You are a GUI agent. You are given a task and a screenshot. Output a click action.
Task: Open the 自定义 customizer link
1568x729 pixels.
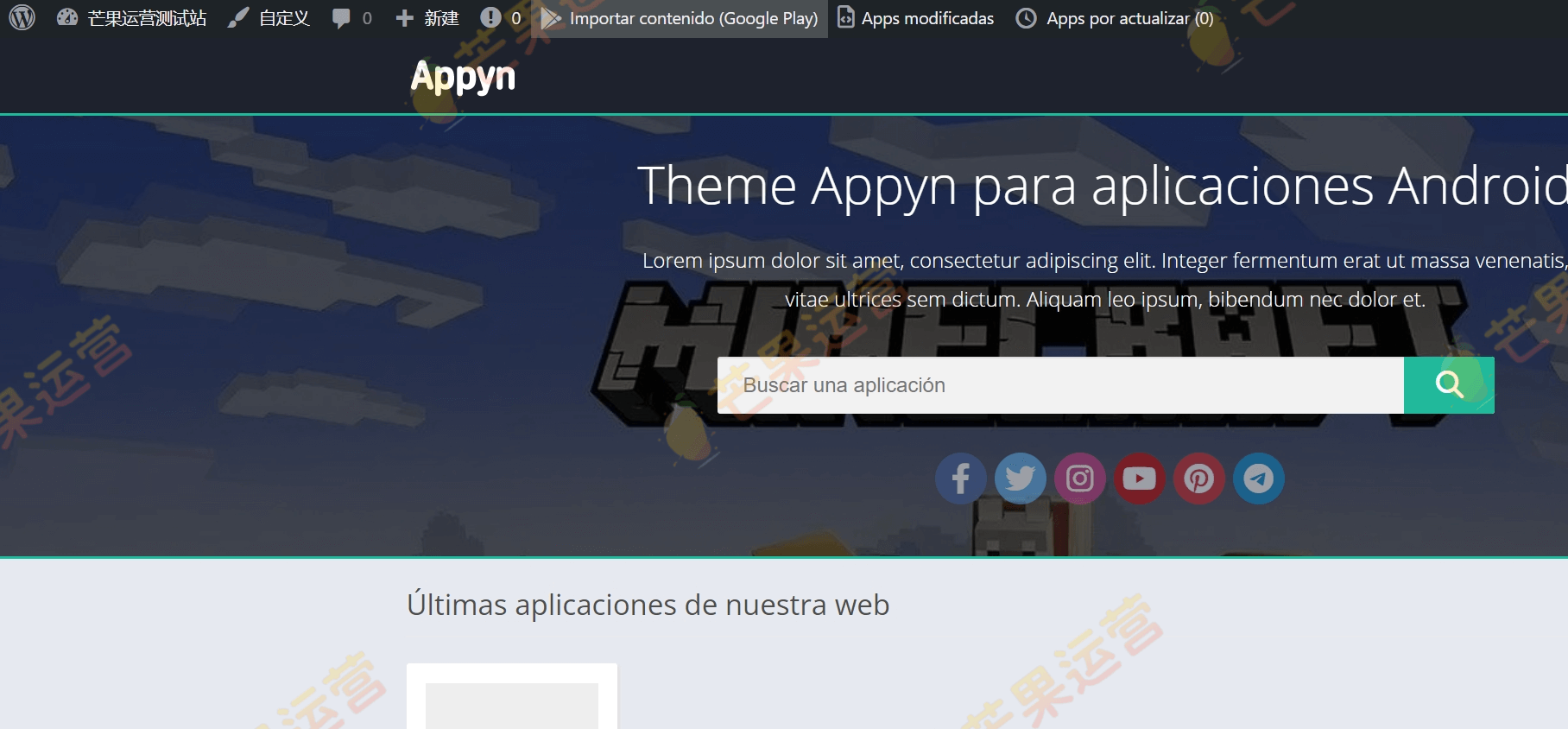coord(269,18)
